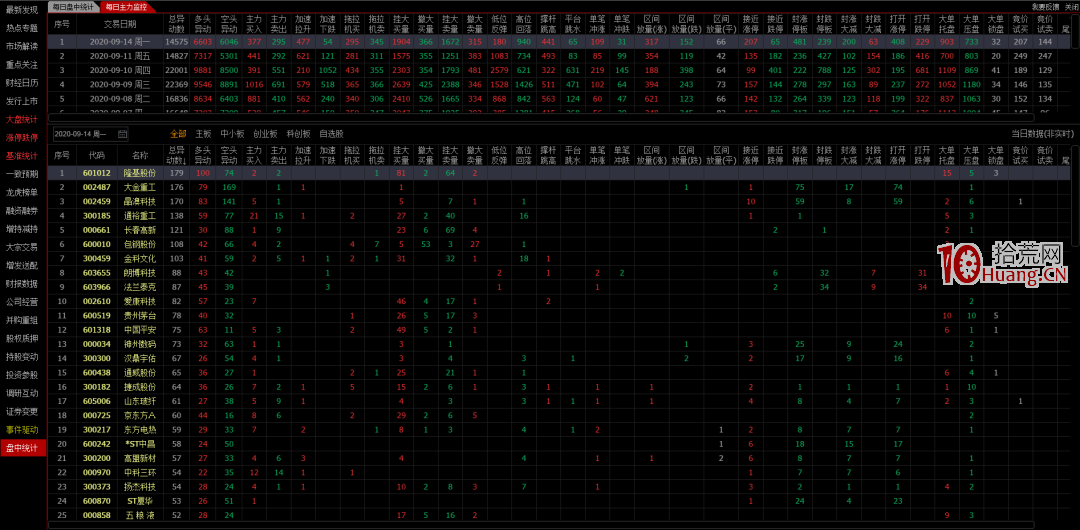Select the 2020-09-10 周四 date row
1080x530 pixels.
(x=559, y=70)
